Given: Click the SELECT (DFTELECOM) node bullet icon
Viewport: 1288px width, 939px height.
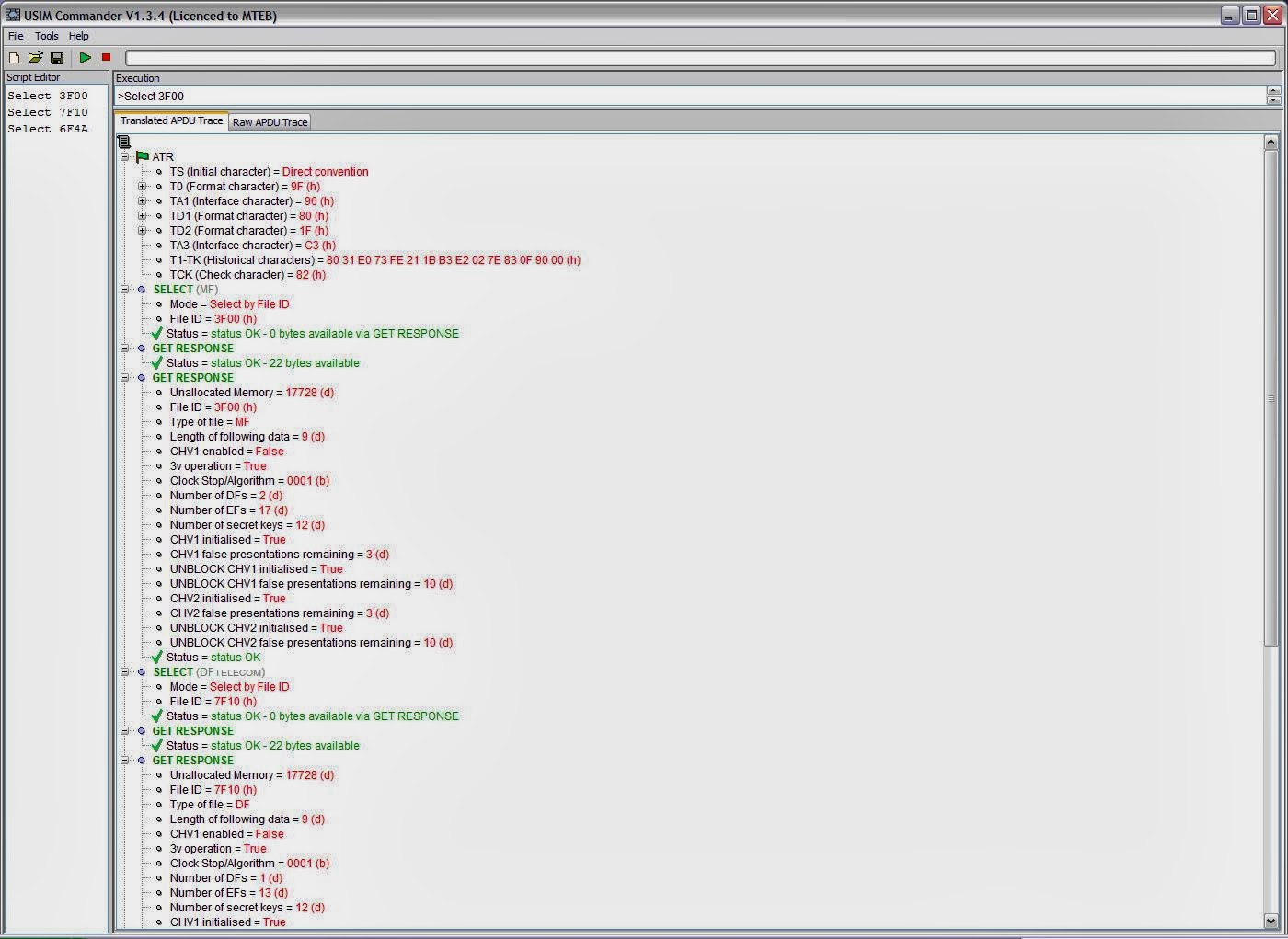Looking at the screenshot, I should pos(142,672).
